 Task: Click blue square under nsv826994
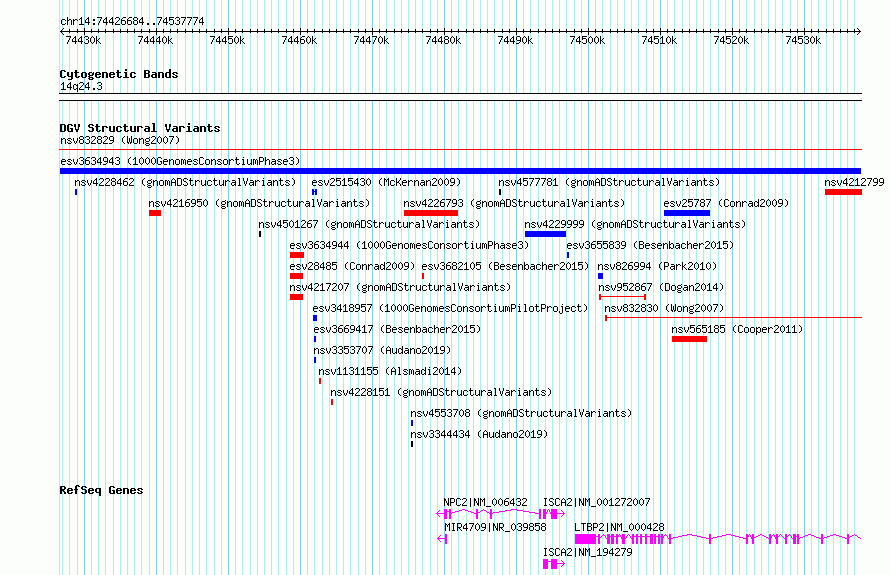point(601,276)
